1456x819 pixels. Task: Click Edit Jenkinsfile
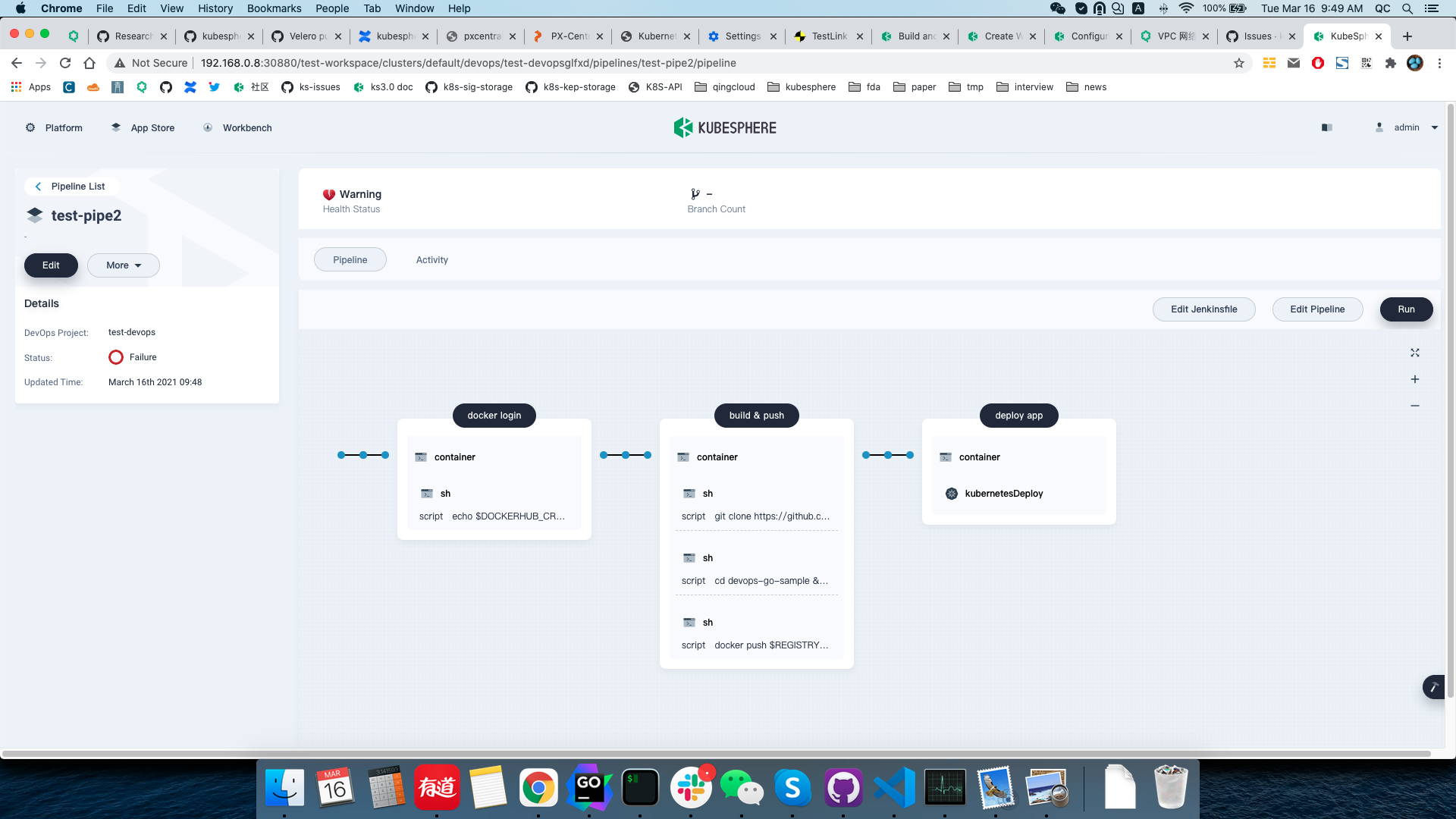[1204, 309]
